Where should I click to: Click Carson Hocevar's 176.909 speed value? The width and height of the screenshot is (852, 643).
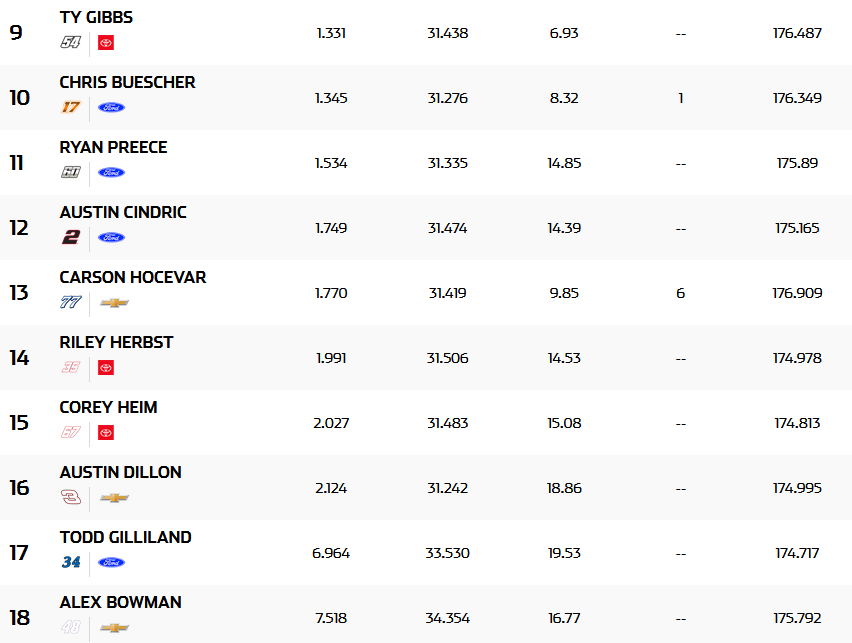[x=797, y=293]
